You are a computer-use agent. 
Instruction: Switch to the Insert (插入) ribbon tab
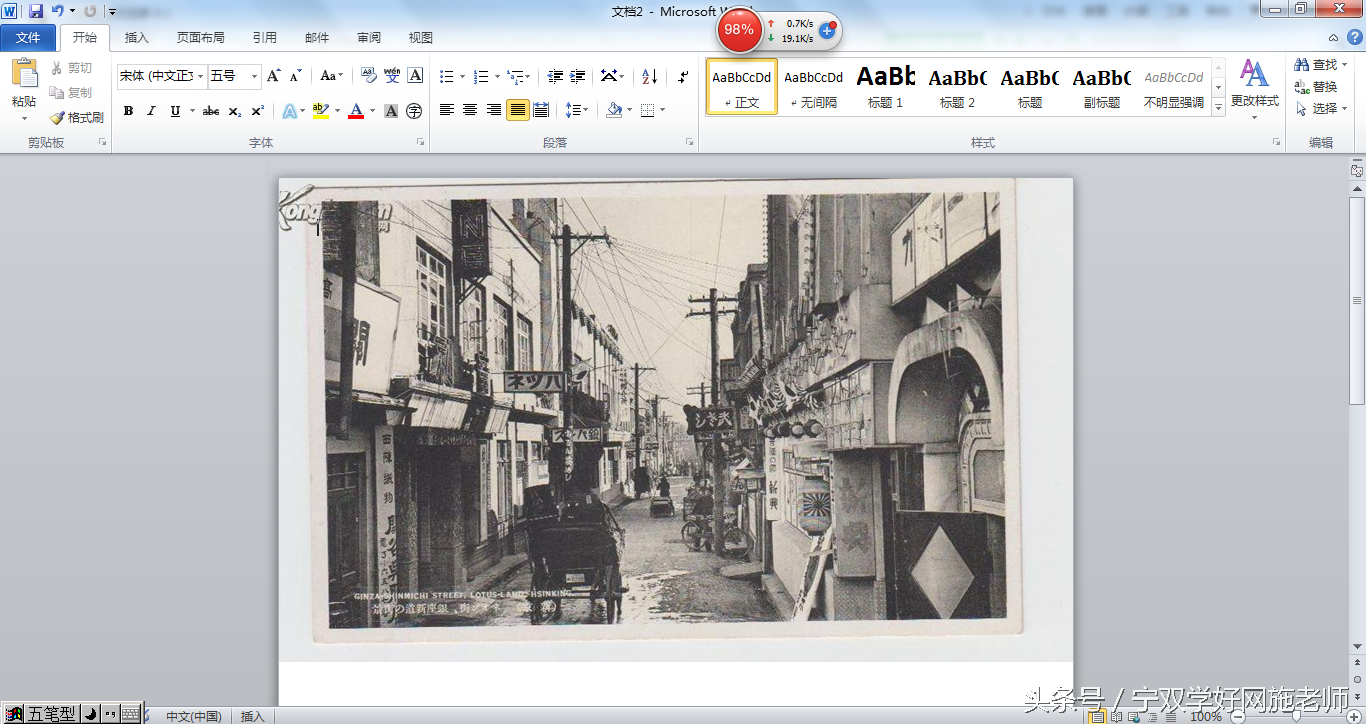coord(136,38)
